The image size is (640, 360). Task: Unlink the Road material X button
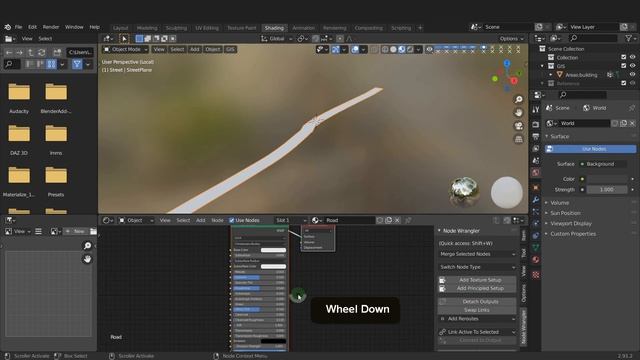pos(397,220)
